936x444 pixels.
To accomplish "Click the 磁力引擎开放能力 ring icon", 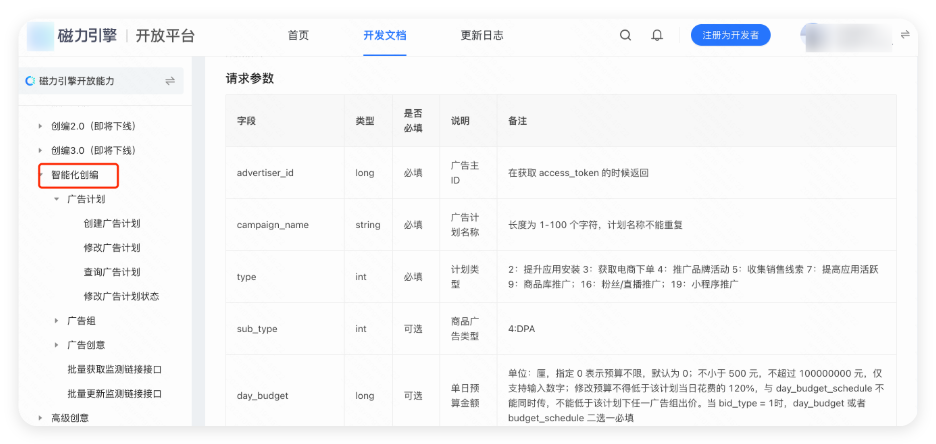I will [30, 81].
